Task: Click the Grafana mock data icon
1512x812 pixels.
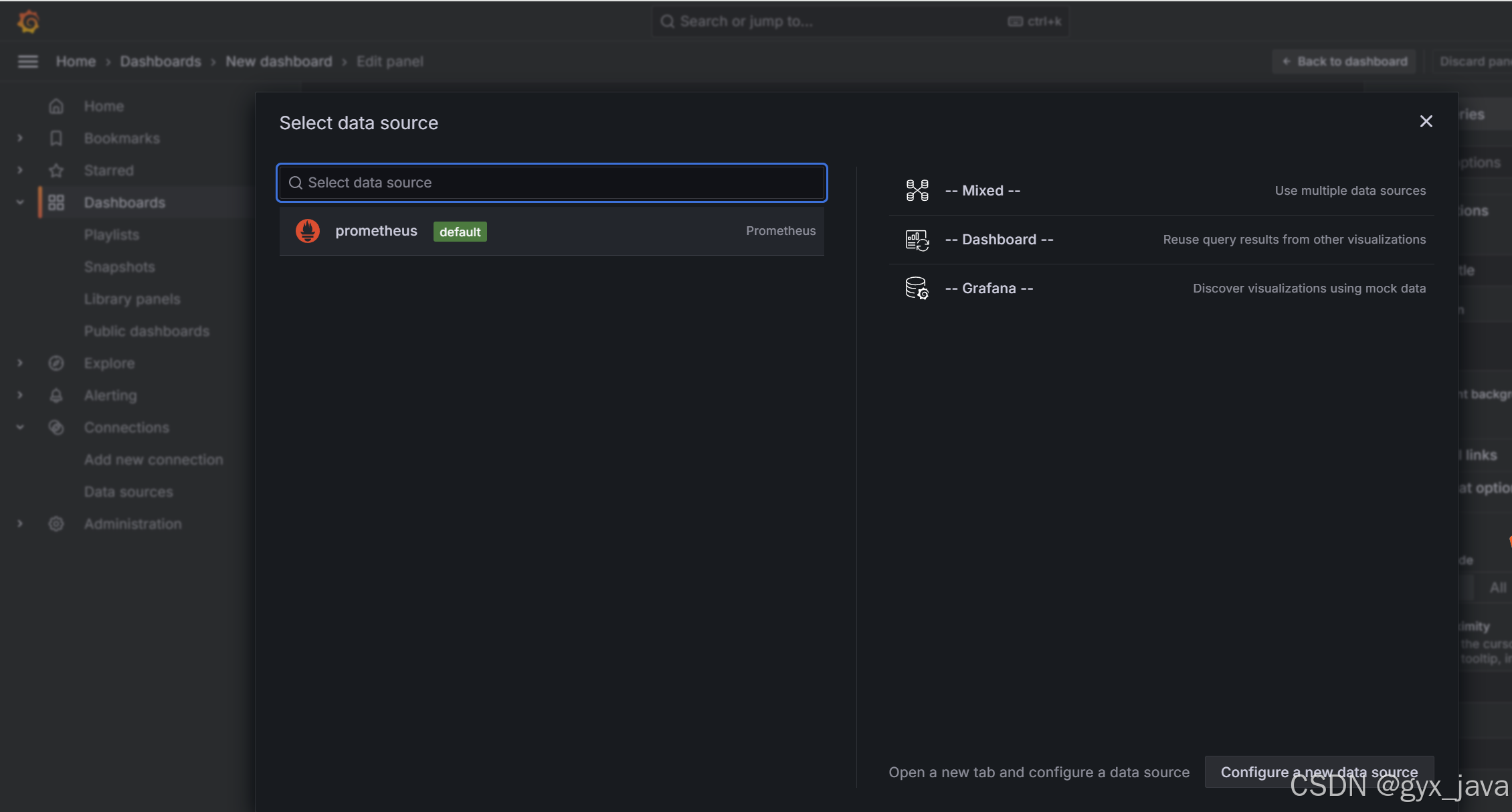Action: [x=917, y=289]
